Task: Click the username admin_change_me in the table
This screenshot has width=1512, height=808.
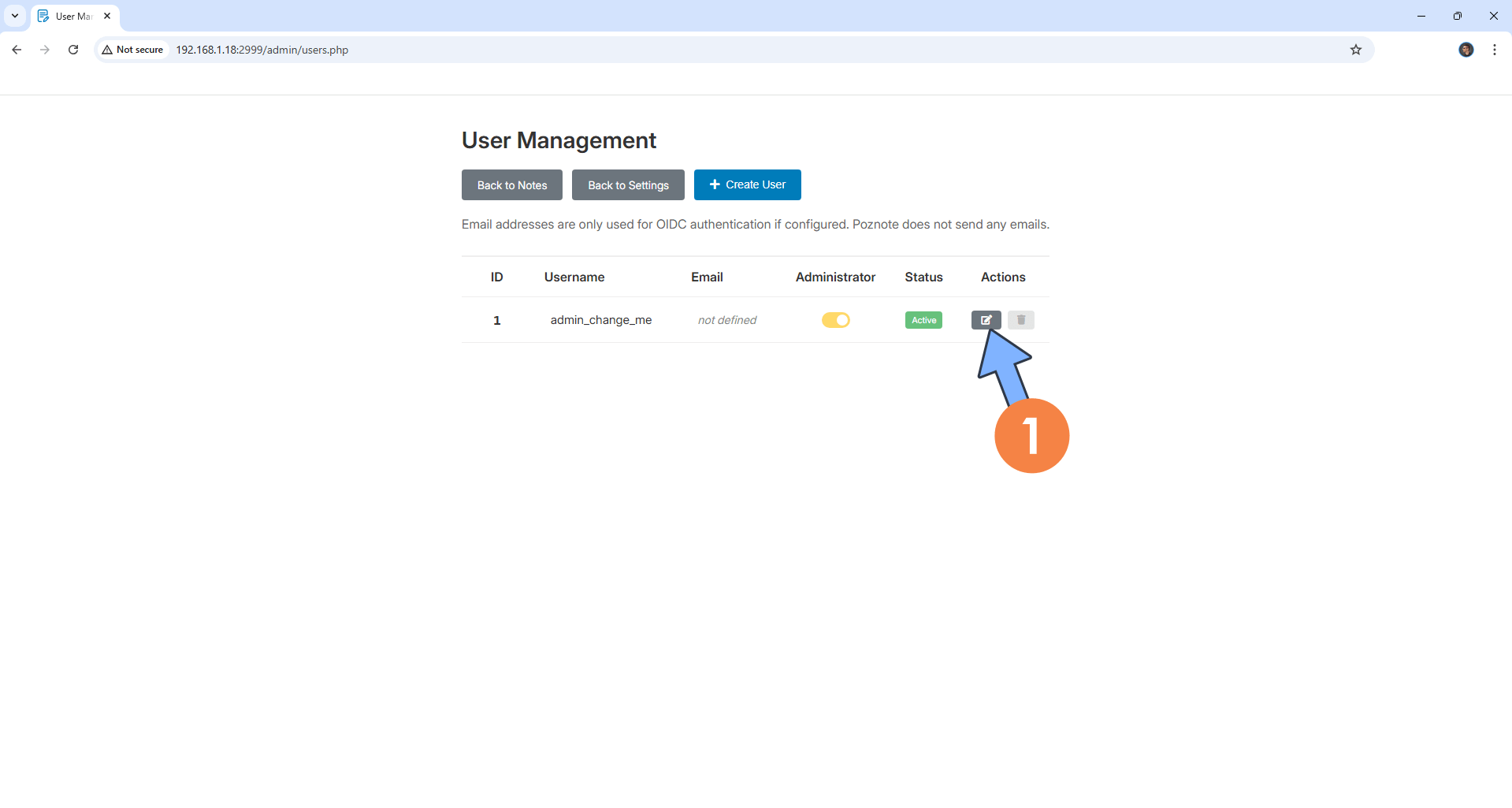Action: coord(600,320)
